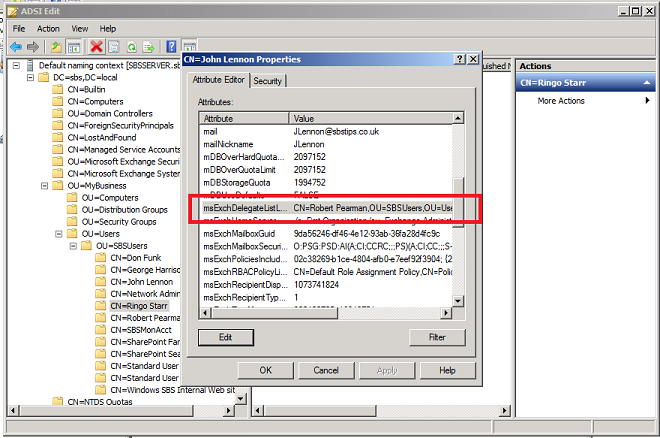Click the red X Delete toolbar icon

pyautogui.click(x=96, y=46)
